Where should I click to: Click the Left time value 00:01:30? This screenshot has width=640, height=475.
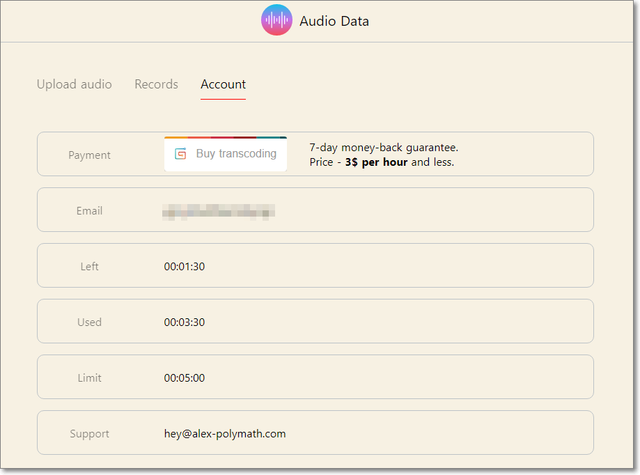185,267
